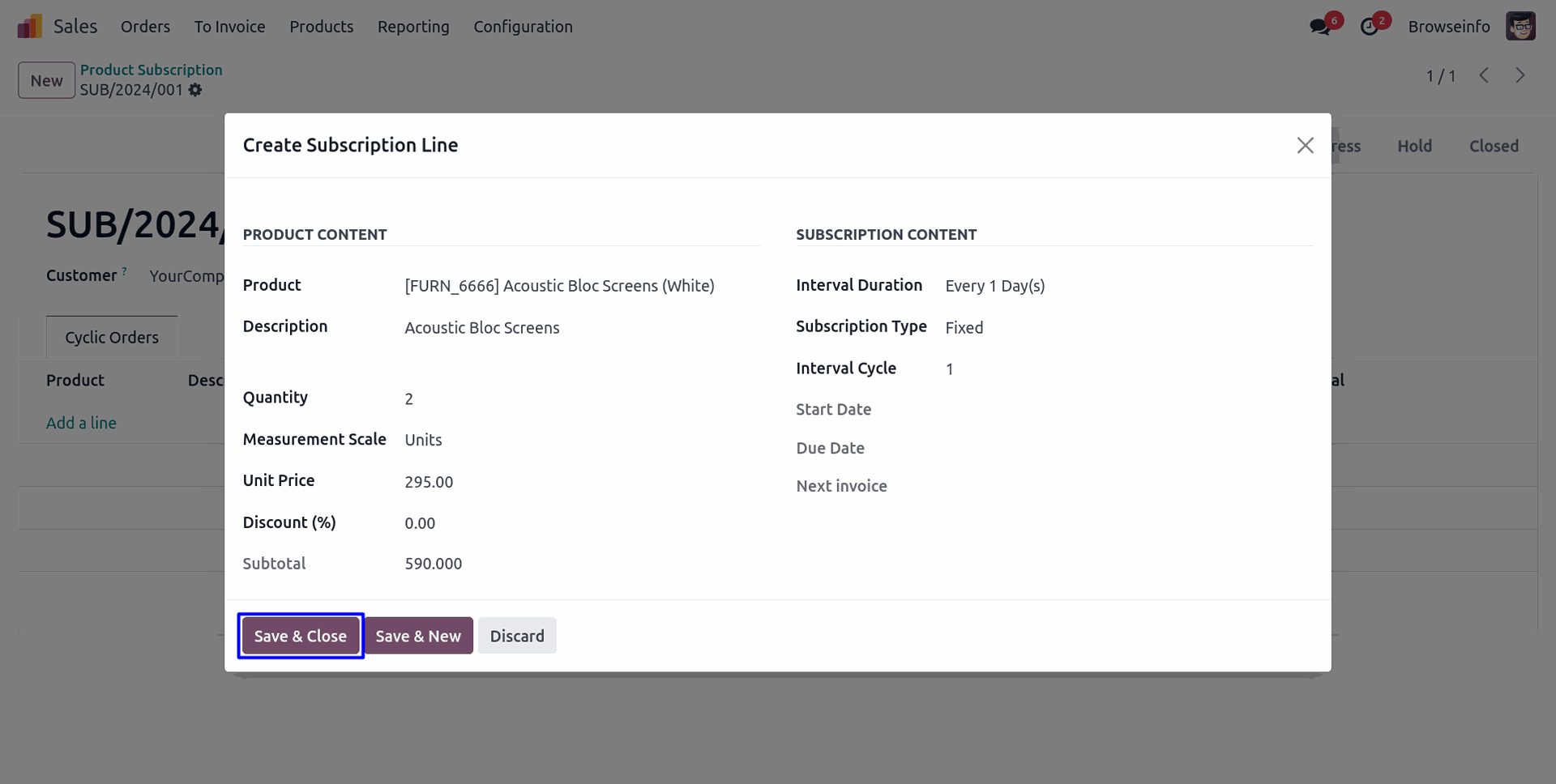Viewport: 1556px width, 784px height.
Task: Click the Sales app logo icon
Action: click(x=29, y=27)
